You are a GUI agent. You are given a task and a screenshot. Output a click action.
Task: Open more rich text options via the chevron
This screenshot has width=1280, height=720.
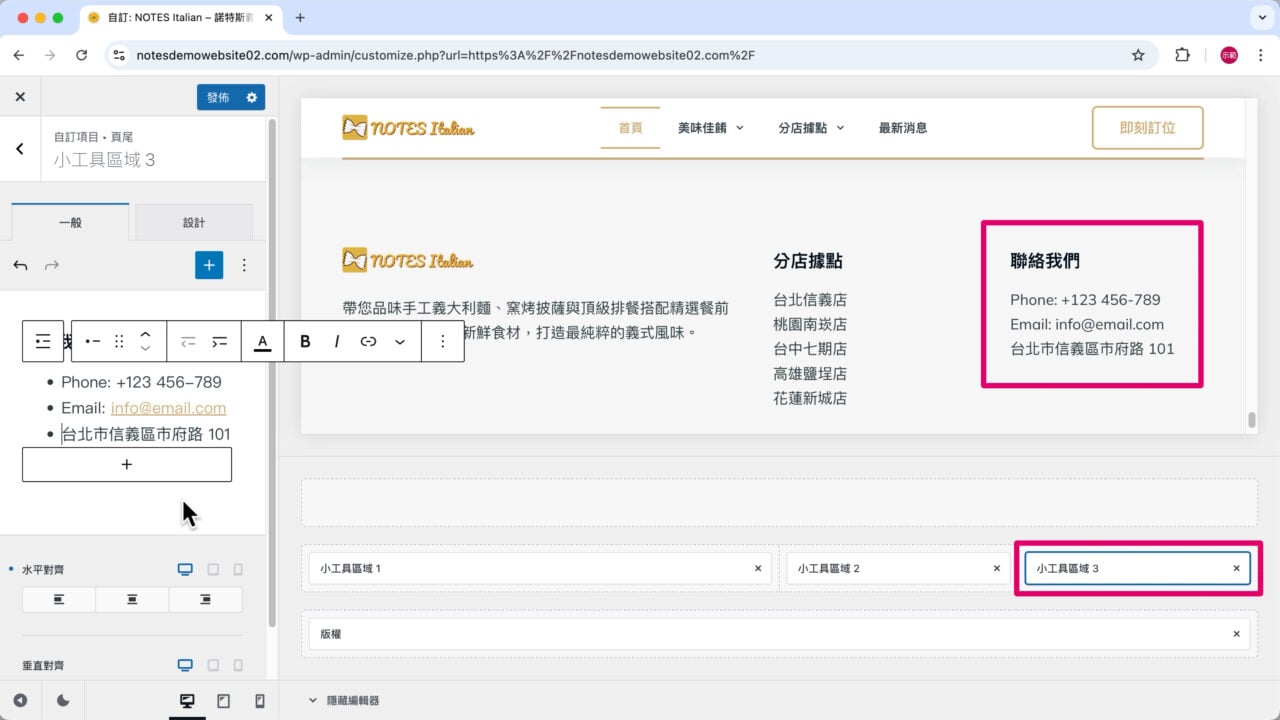[399, 341]
